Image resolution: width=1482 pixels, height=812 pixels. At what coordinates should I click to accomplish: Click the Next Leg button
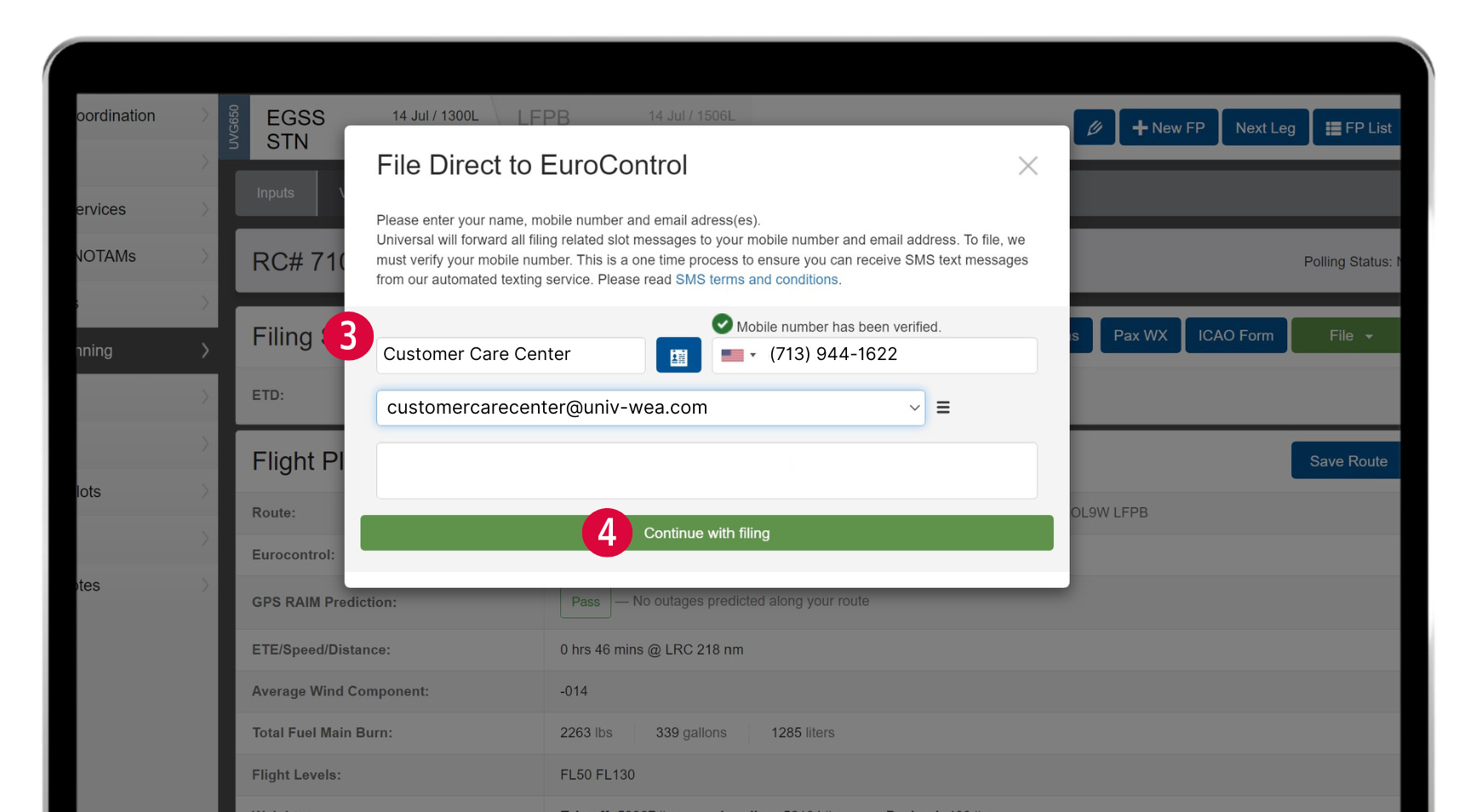(1265, 128)
